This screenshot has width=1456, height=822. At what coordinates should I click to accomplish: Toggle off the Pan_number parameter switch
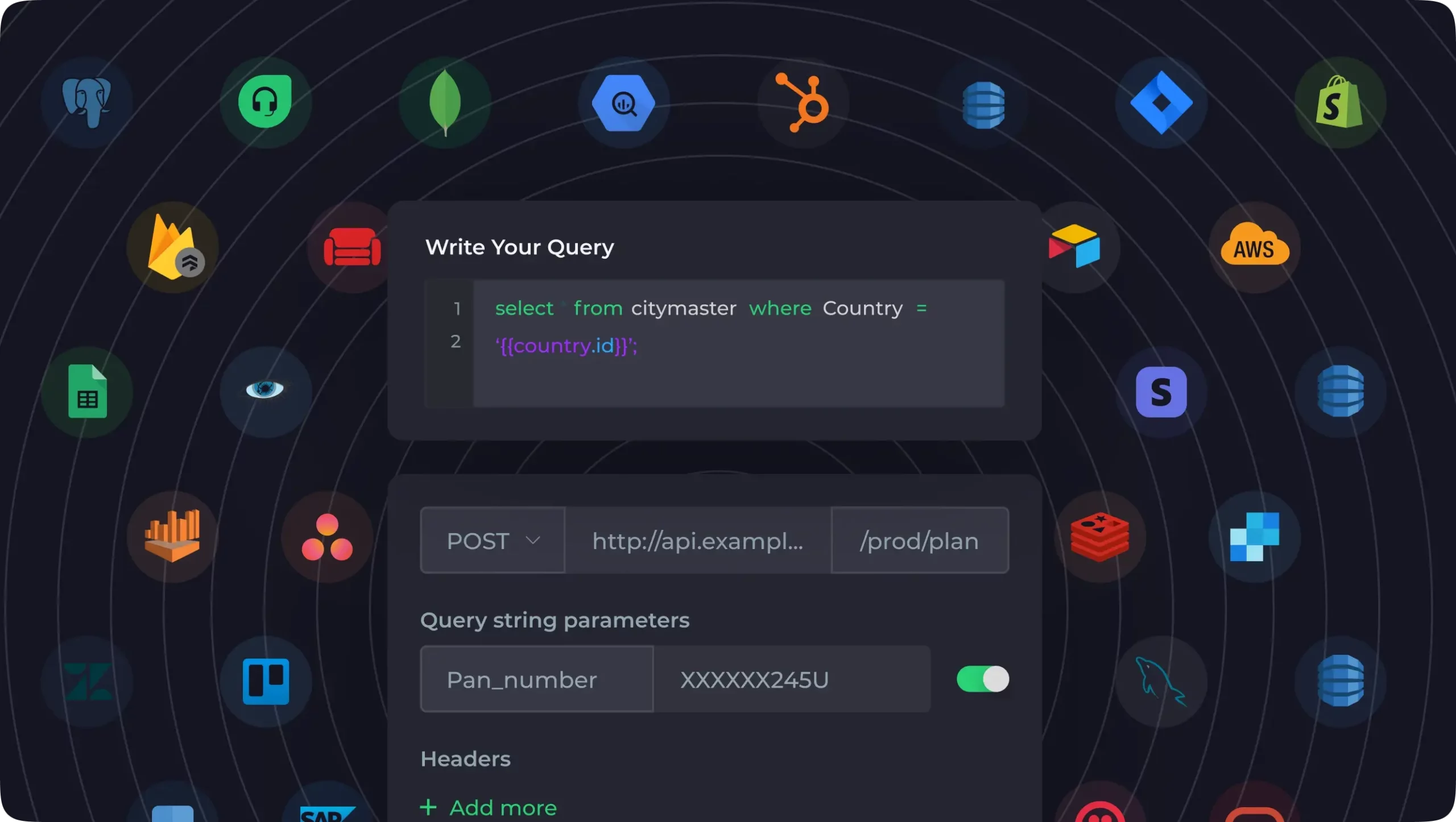pyautogui.click(x=983, y=679)
